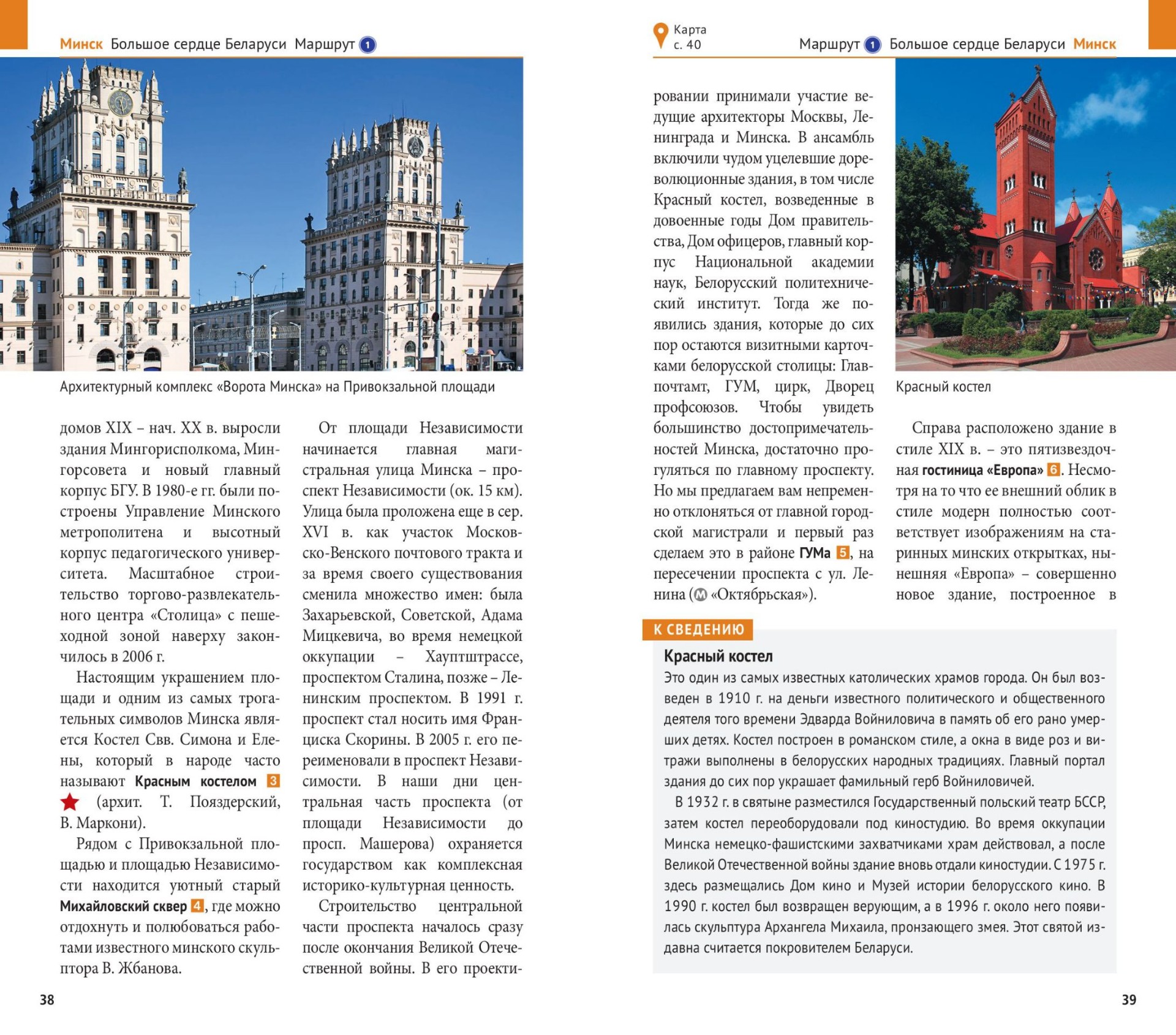Viewport: 1176px width, 1035px height.
Task: Click the metro M symbol before «Октябрьская»
Action: coord(701,594)
